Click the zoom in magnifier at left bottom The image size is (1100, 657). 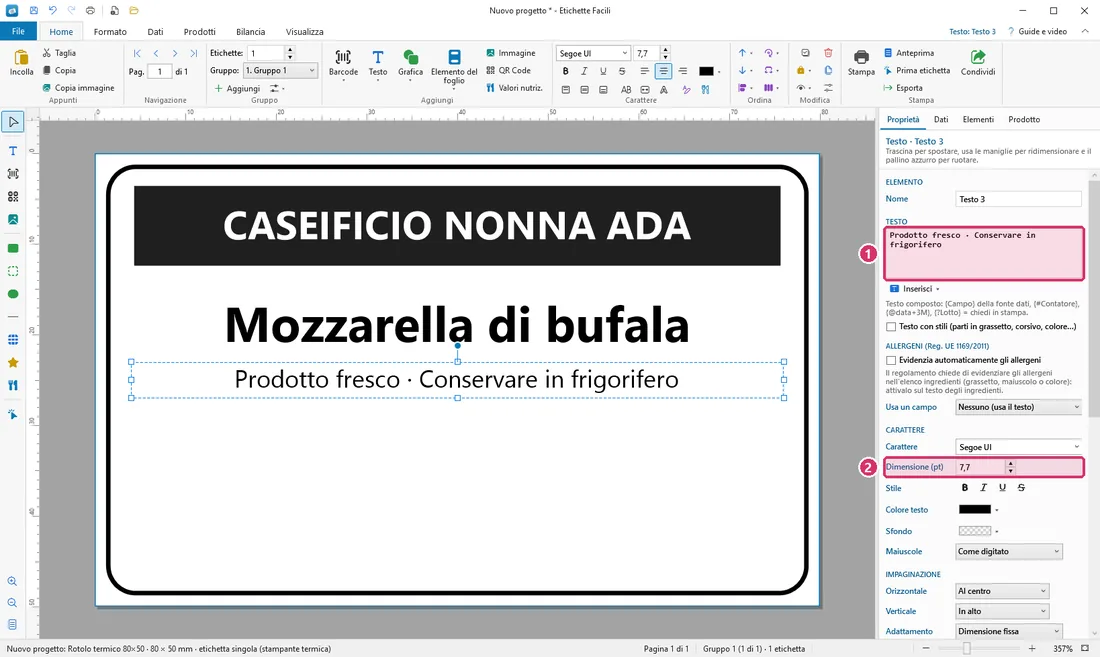[13, 581]
